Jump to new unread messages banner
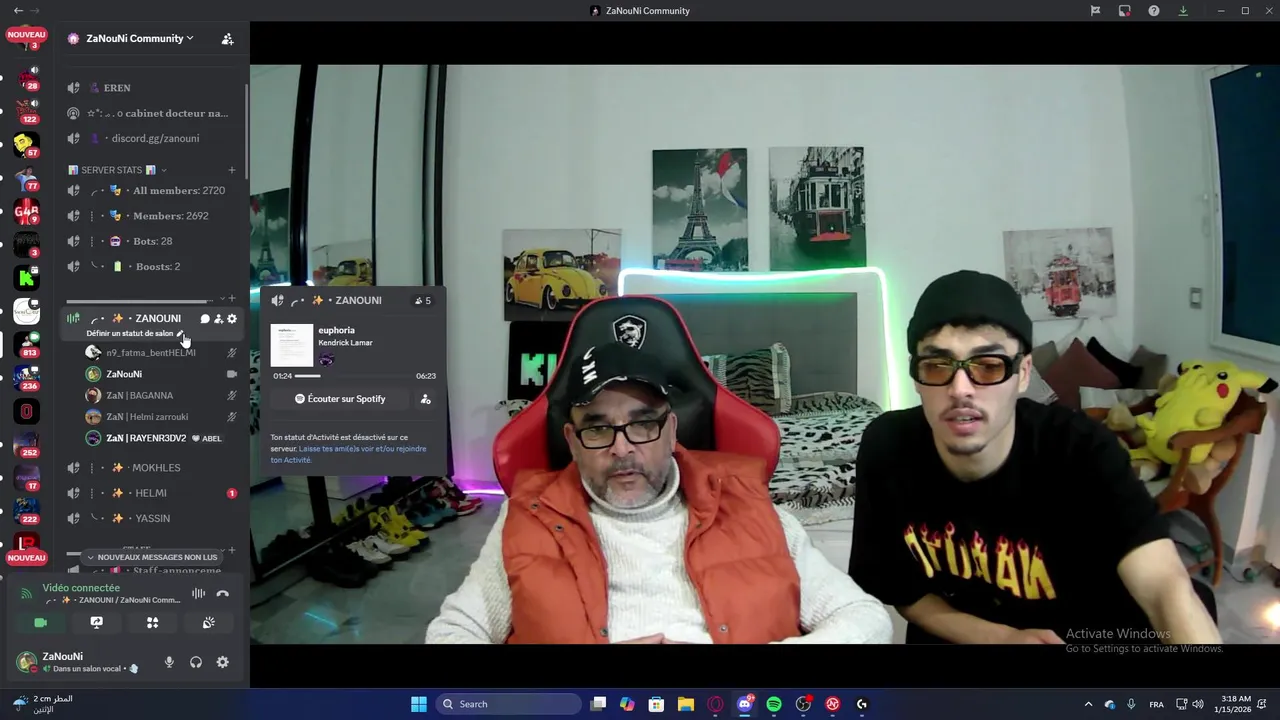 click(152, 557)
